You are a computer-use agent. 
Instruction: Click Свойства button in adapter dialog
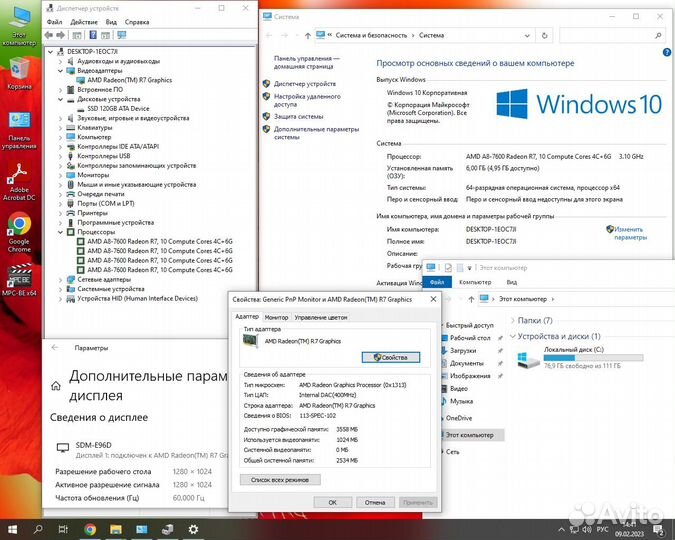tap(390, 357)
